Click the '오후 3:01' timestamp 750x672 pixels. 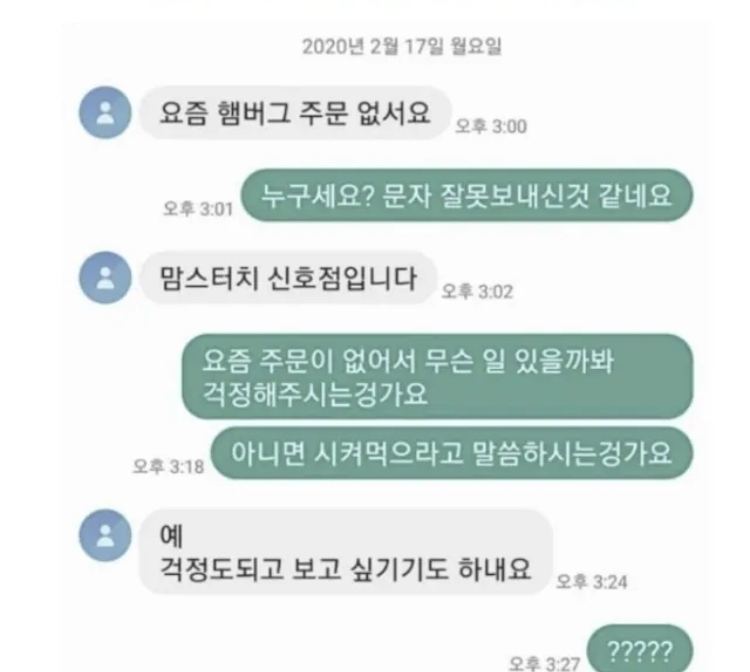tap(198, 209)
